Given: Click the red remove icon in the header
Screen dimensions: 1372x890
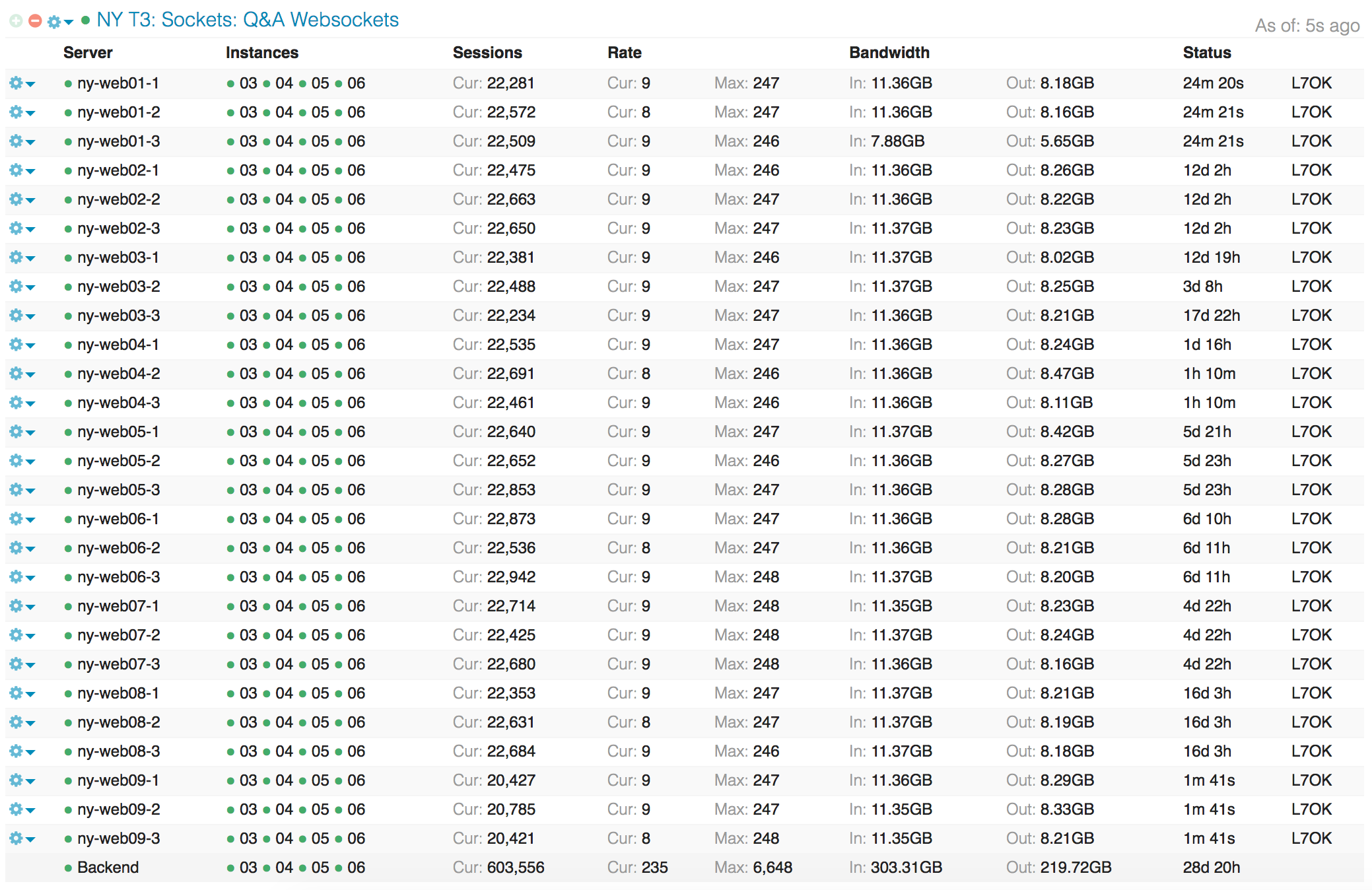Looking at the screenshot, I should 34,20.
